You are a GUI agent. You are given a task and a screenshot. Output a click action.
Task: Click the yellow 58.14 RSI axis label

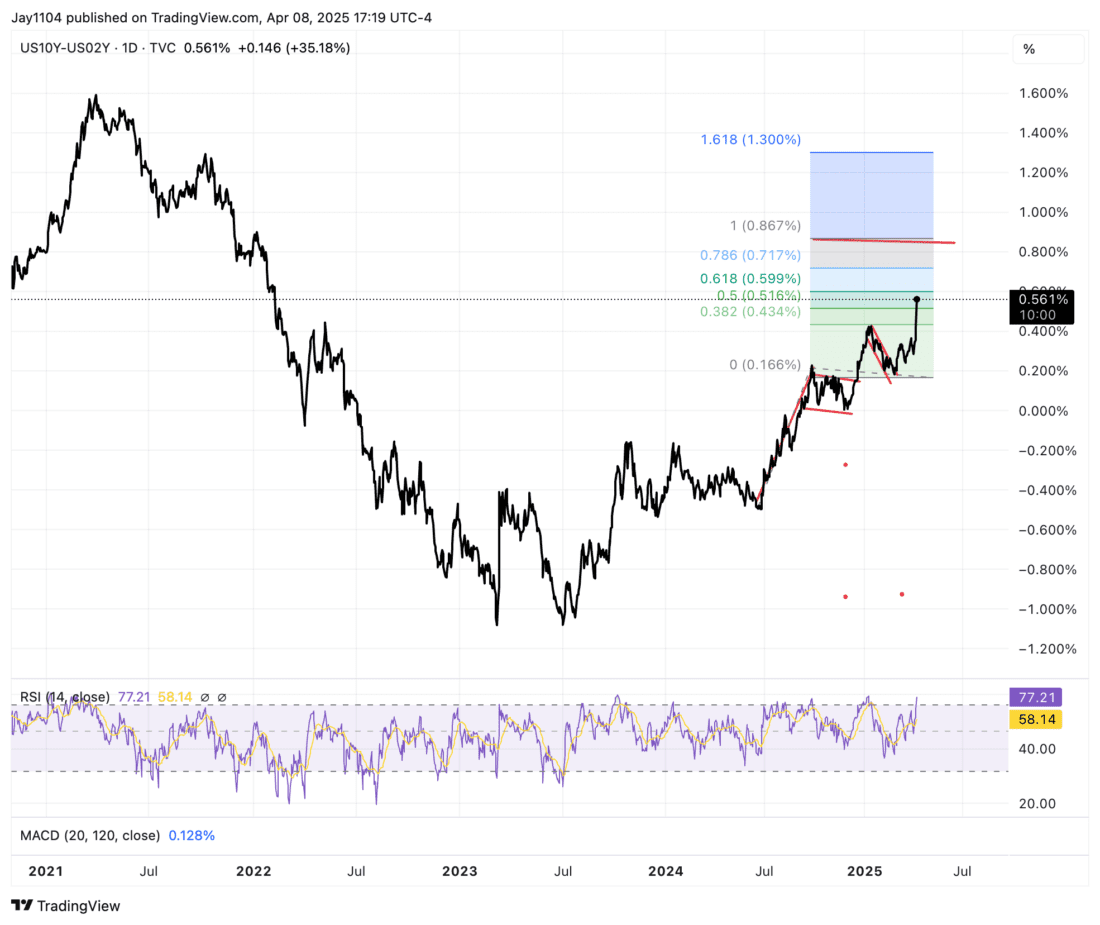click(1035, 719)
